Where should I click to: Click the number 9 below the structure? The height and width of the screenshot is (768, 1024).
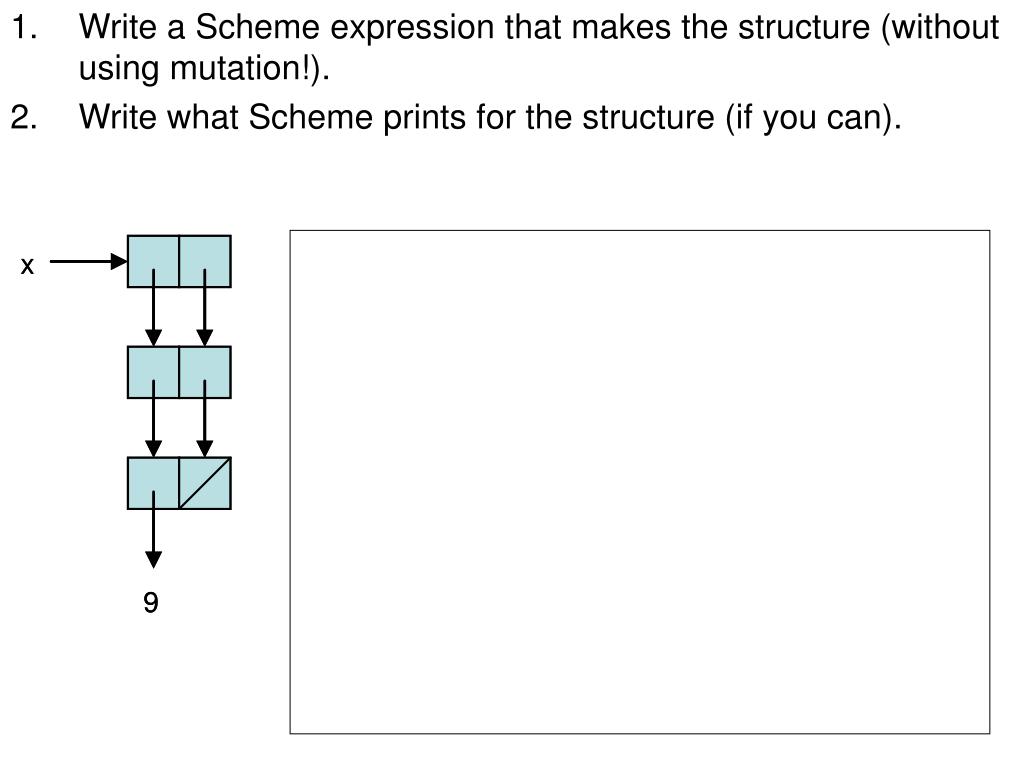coord(151,602)
